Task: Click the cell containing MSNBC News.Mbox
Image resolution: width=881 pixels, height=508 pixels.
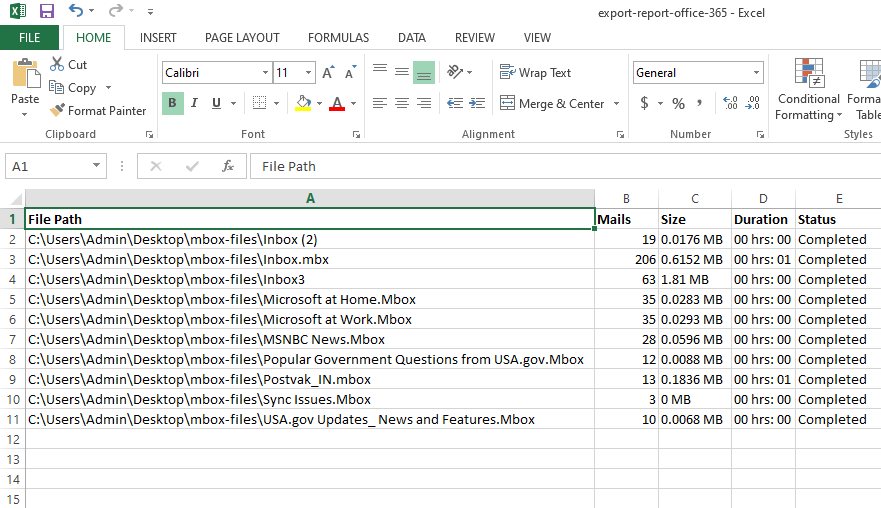Action: pyautogui.click(x=310, y=339)
